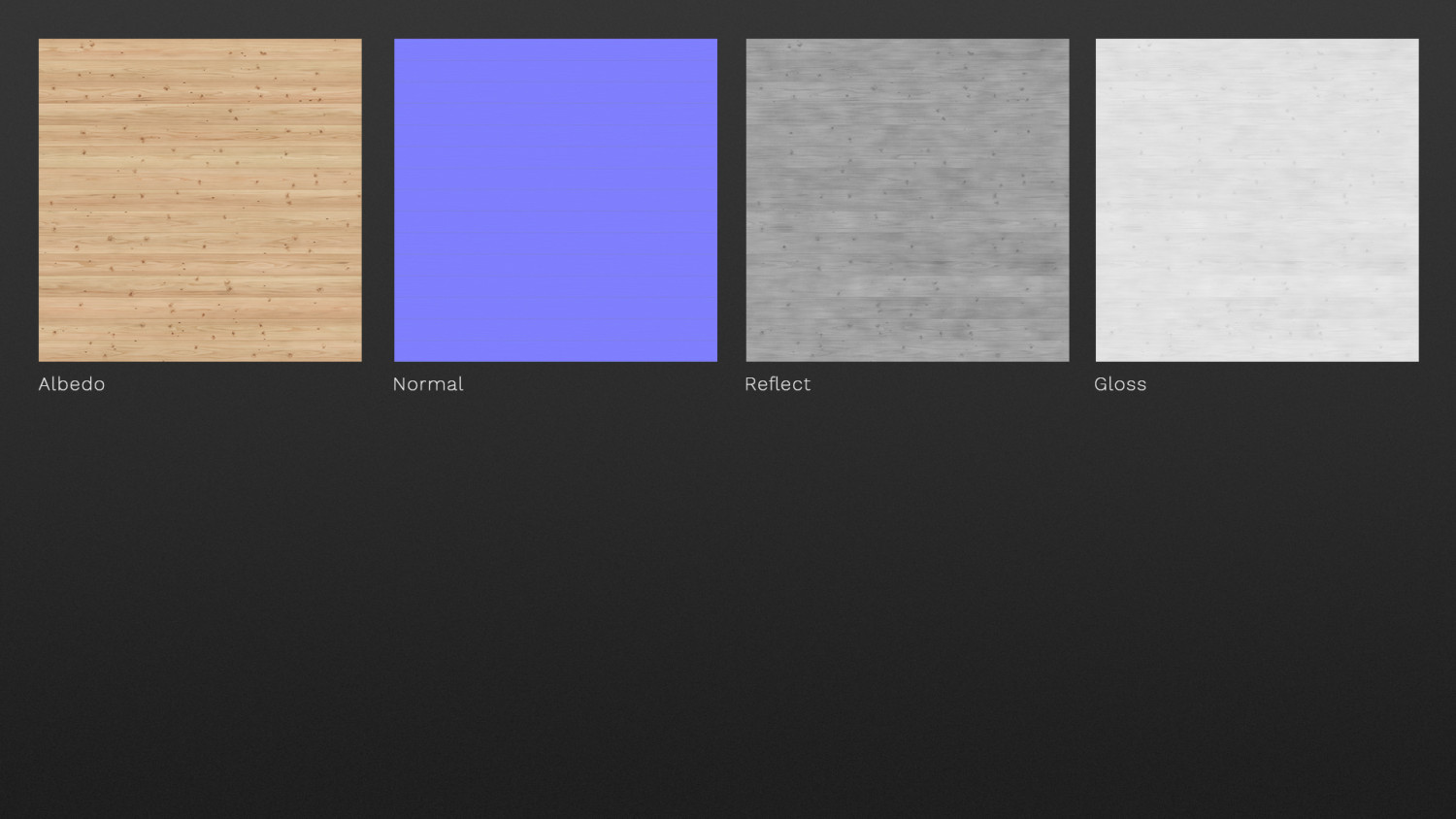Select the purple Normal map thumbnail
Screen dimensions: 1456x819
pos(555,200)
